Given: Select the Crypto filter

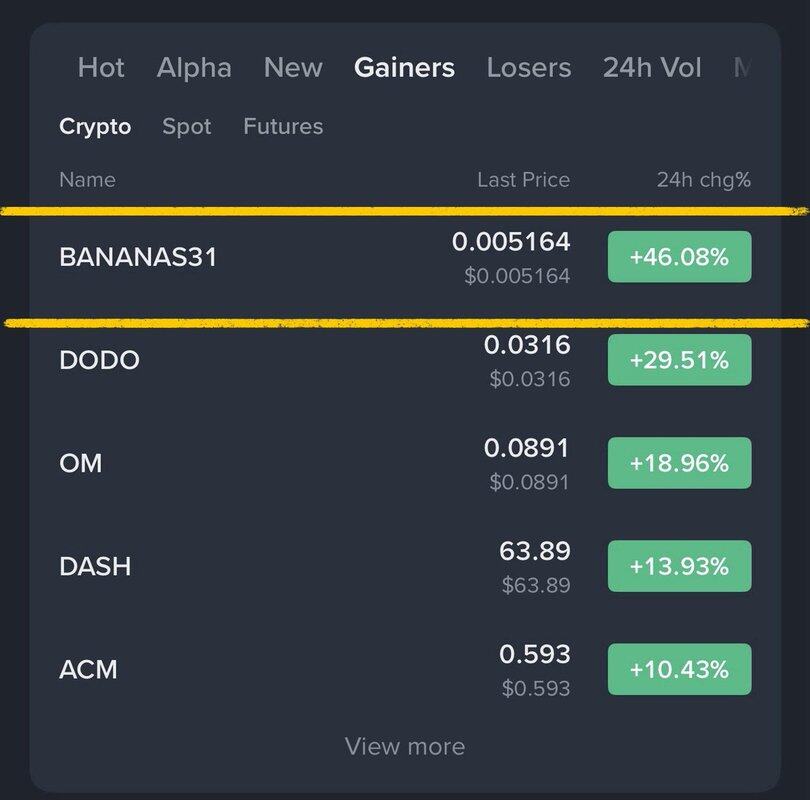Looking at the screenshot, I should [x=95, y=127].
